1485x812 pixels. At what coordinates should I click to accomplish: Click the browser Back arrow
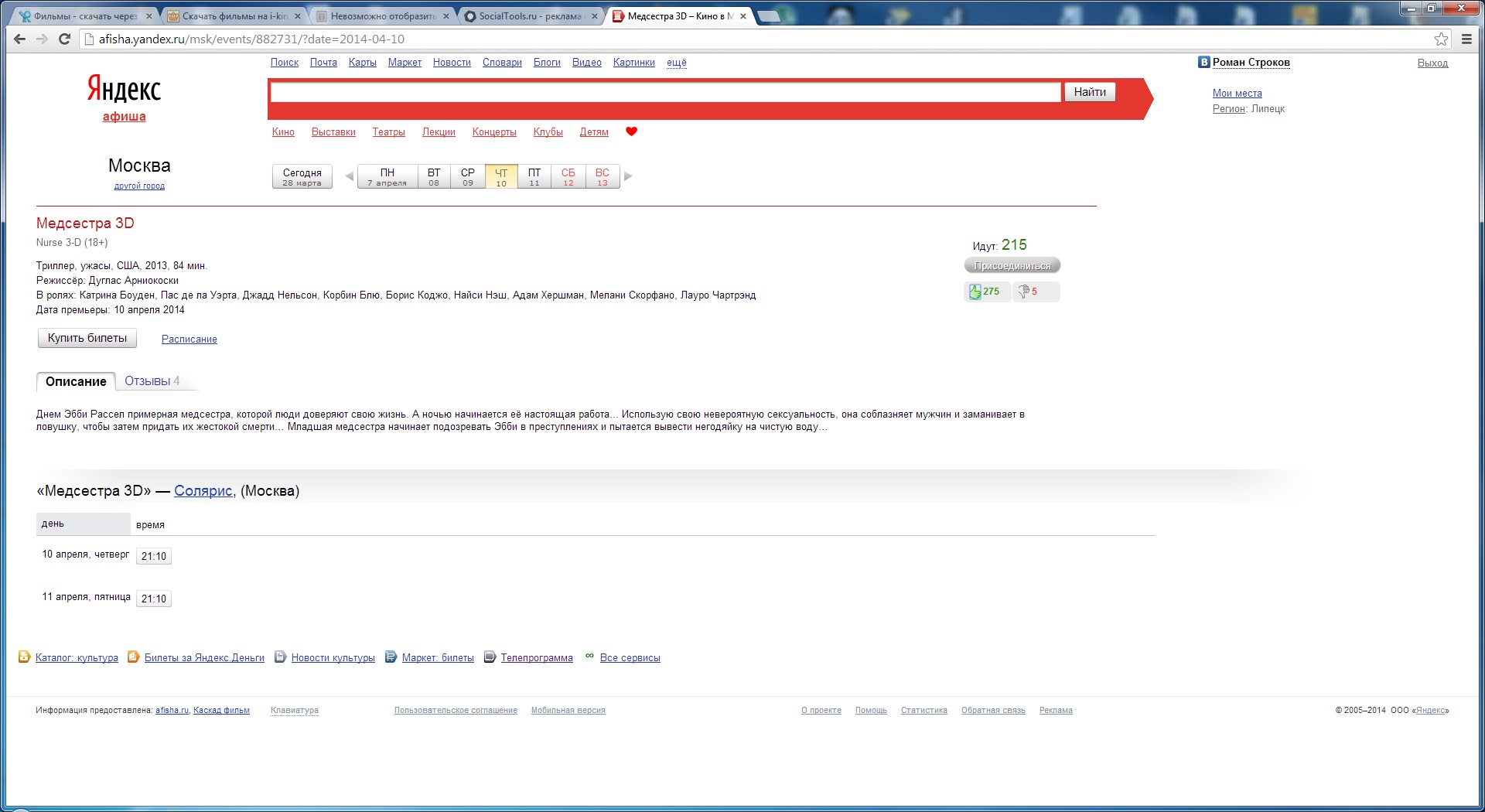pyautogui.click(x=20, y=39)
